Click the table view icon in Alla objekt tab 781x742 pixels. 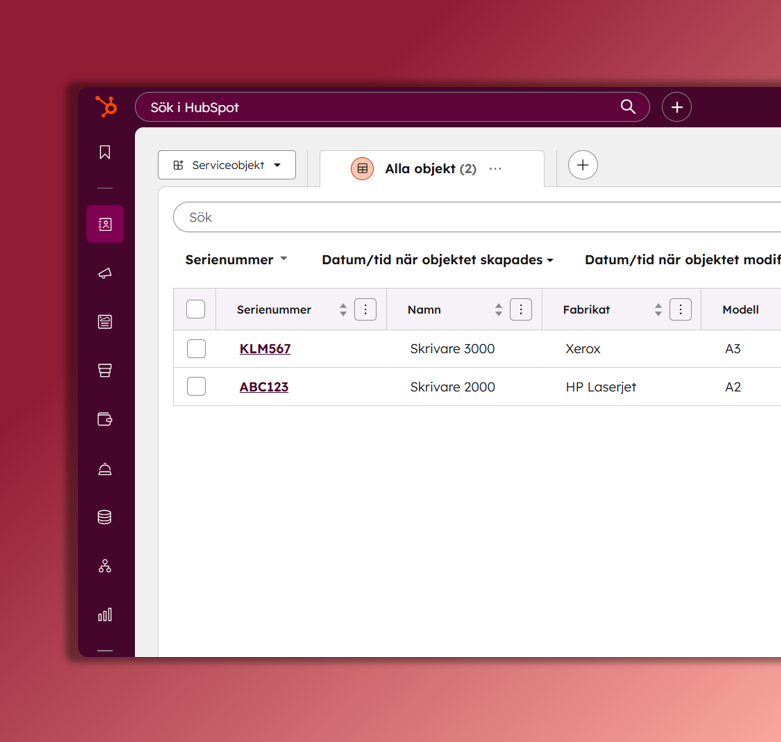(362, 168)
